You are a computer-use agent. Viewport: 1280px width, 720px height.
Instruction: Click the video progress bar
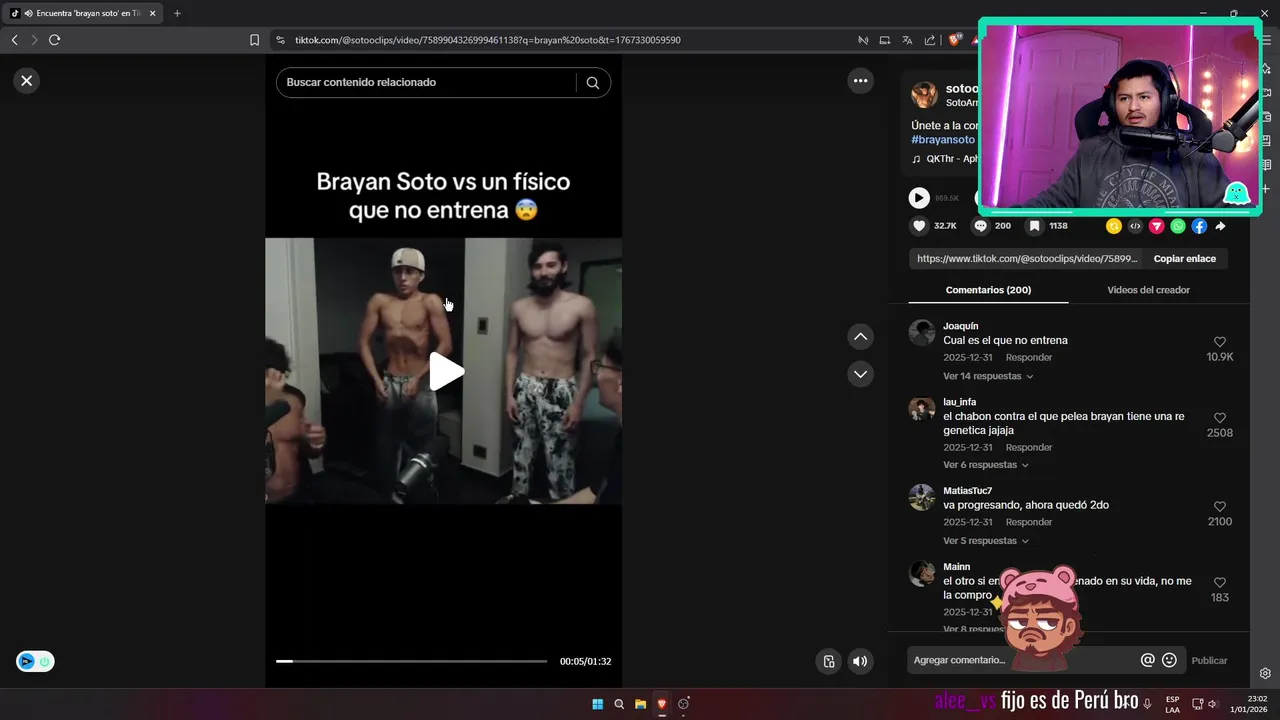pyautogui.click(x=411, y=661)
